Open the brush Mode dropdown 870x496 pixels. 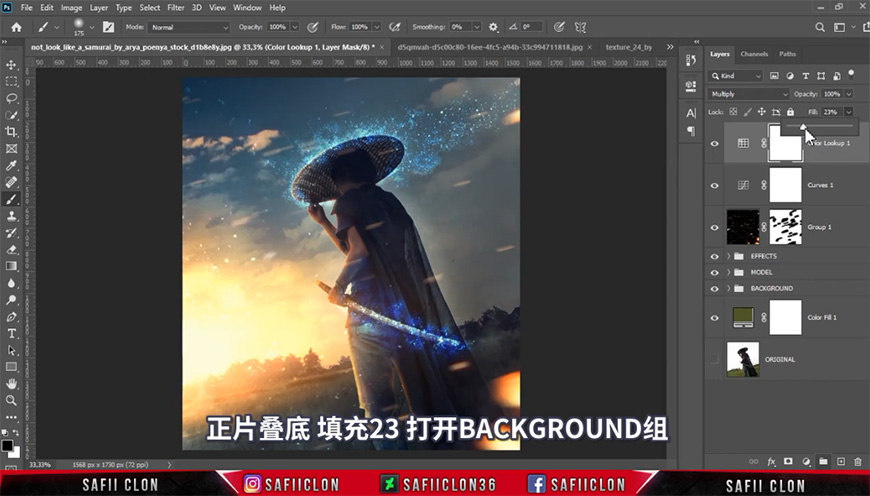189,27
